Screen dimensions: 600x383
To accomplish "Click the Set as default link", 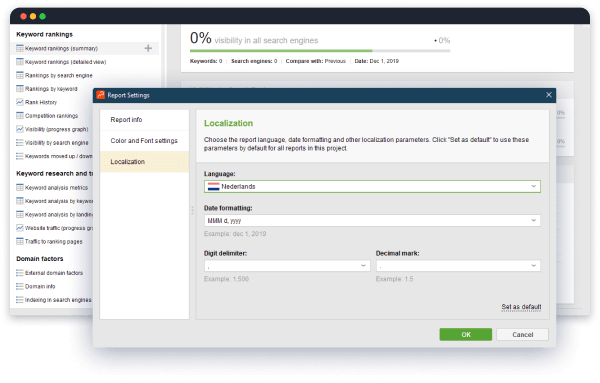I will (x=521, y=307).
